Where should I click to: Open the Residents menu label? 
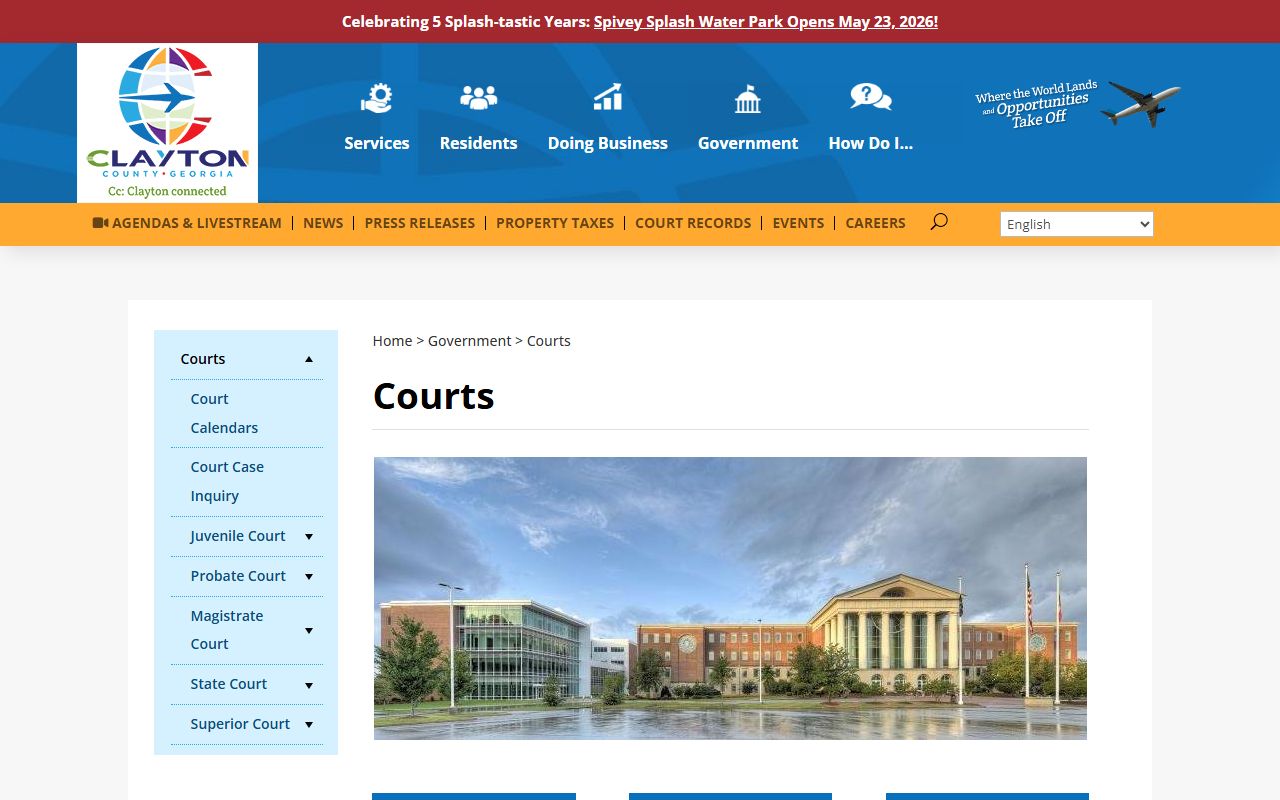point(478,143)
